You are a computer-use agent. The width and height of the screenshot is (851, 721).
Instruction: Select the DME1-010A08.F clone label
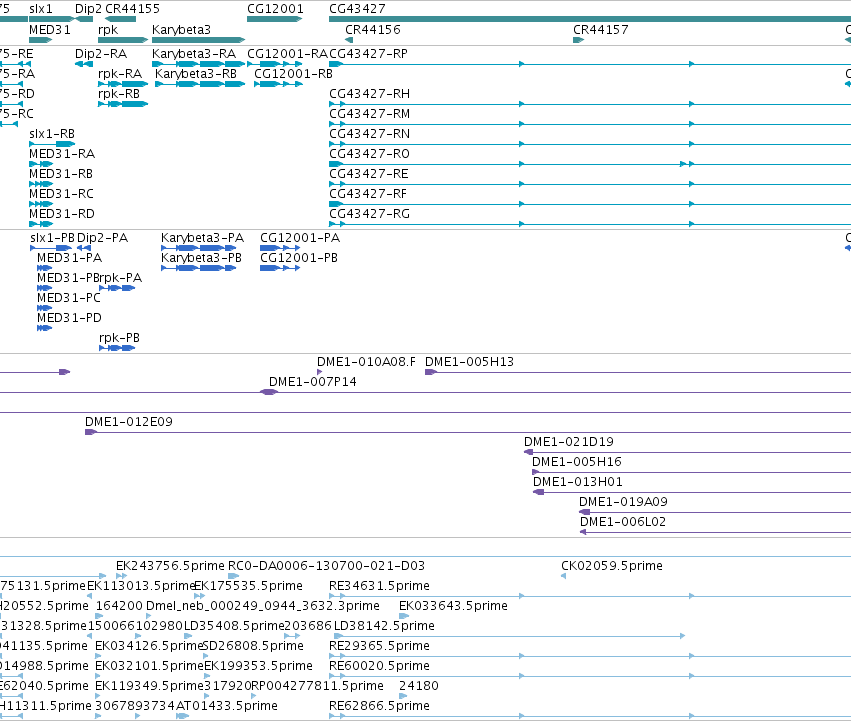point(366,362)
